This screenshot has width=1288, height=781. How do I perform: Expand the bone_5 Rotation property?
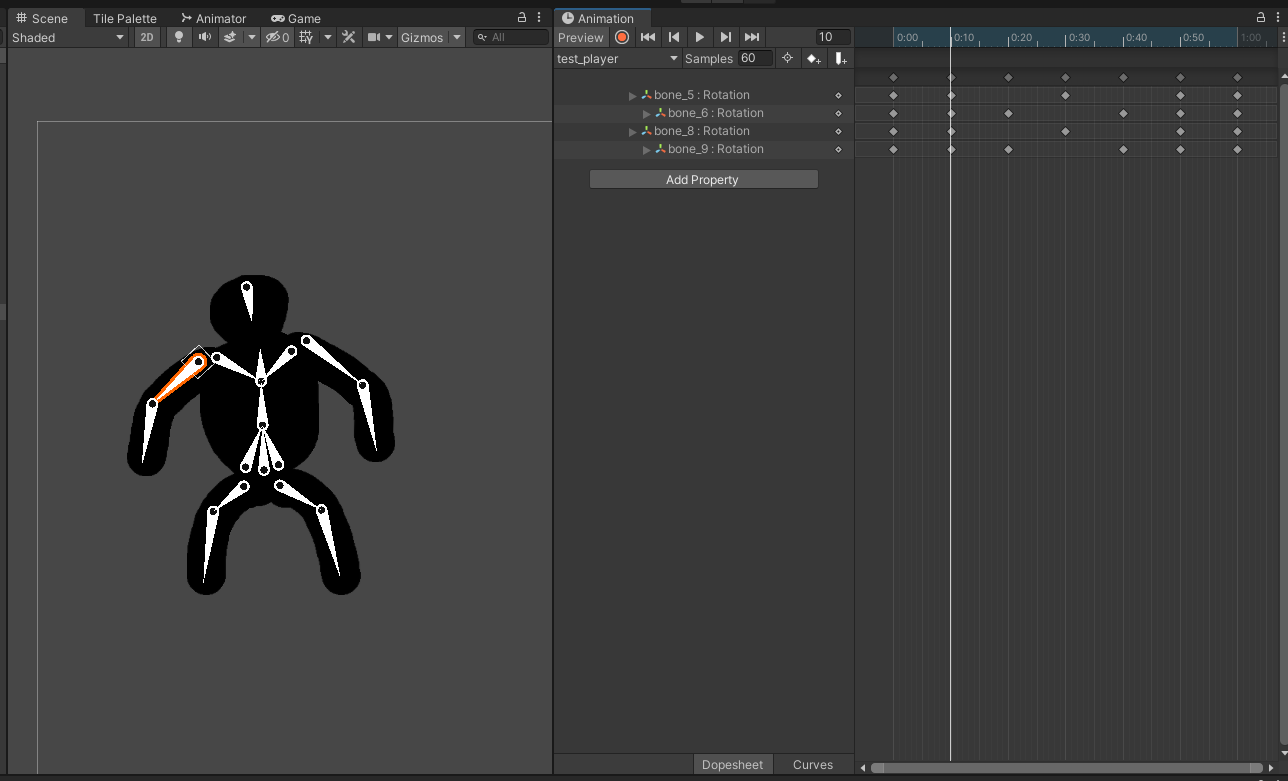pyautogui.click(x=632, y=94)
